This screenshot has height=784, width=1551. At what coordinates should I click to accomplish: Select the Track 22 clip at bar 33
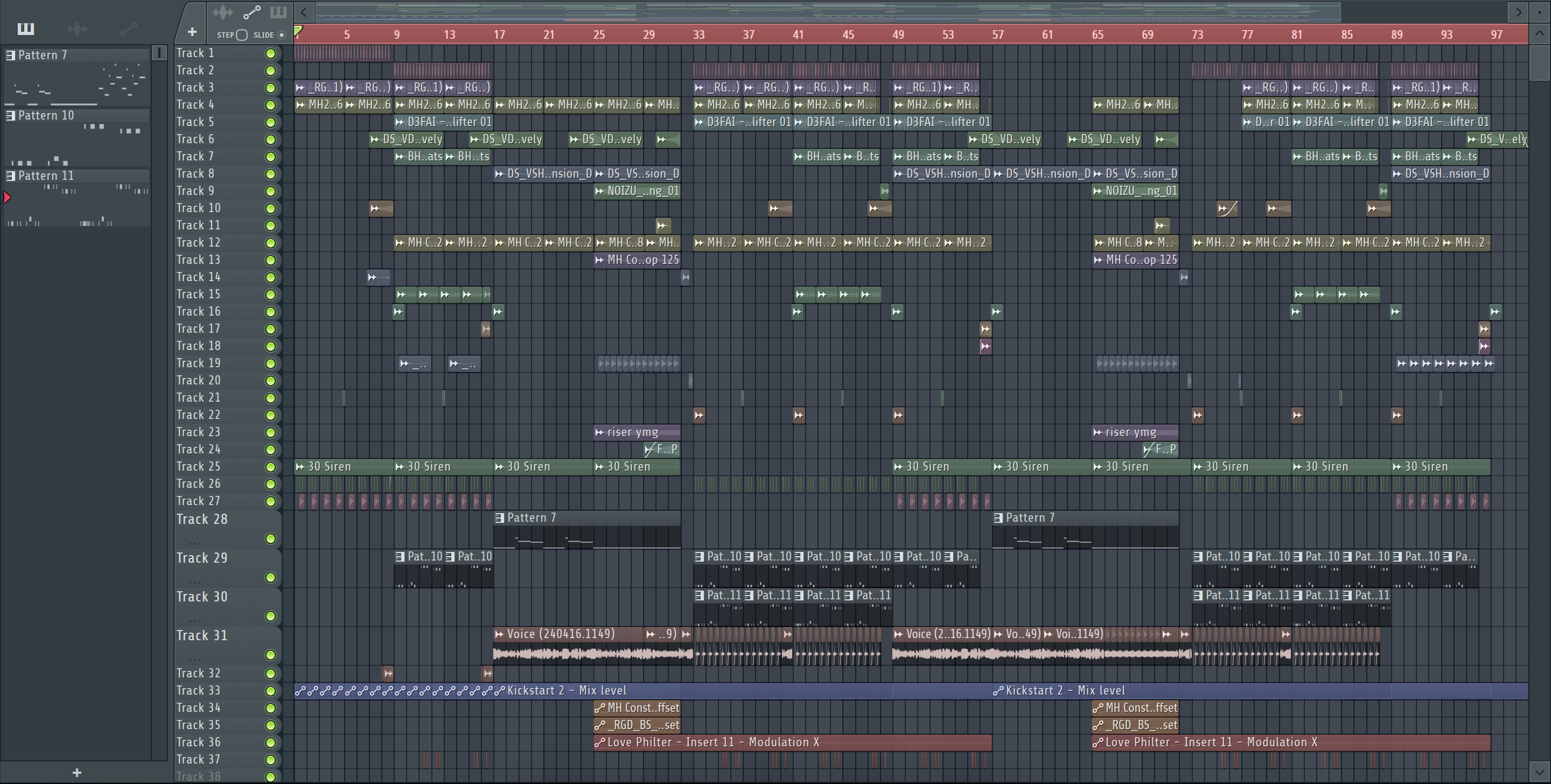point(699,415)
